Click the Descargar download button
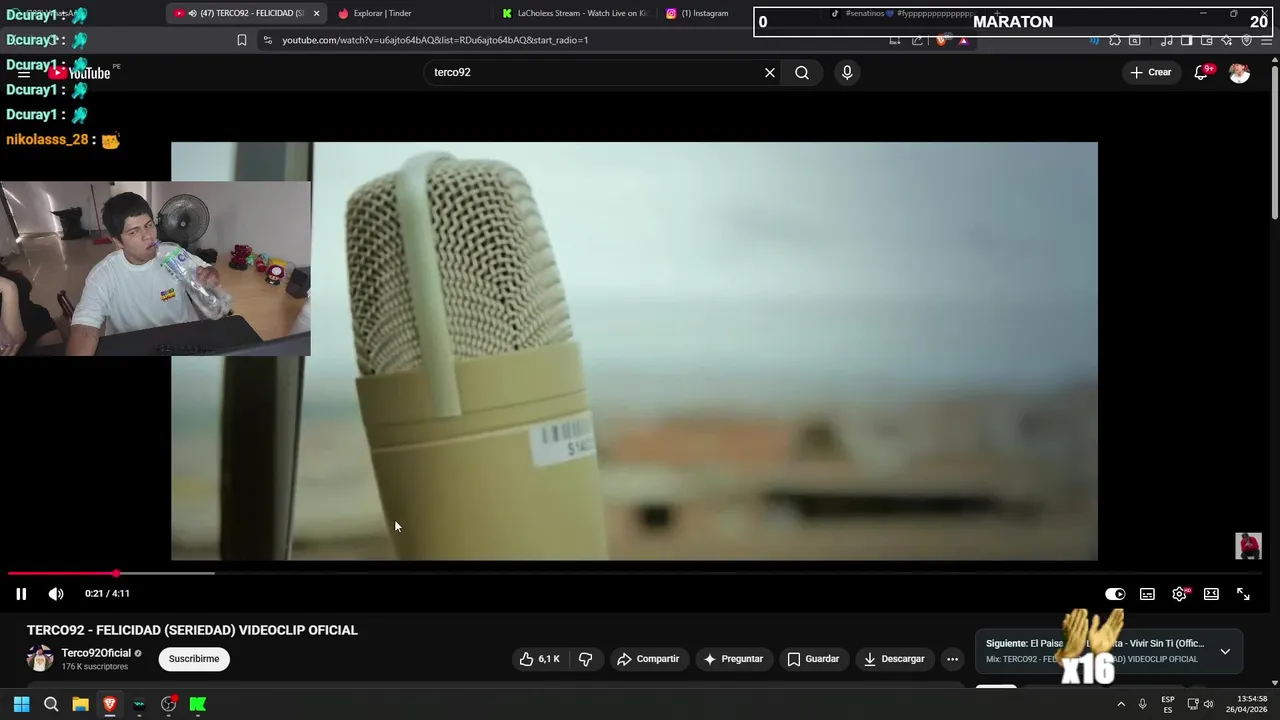Screen dimensions: 1280x720 (894, 659)
